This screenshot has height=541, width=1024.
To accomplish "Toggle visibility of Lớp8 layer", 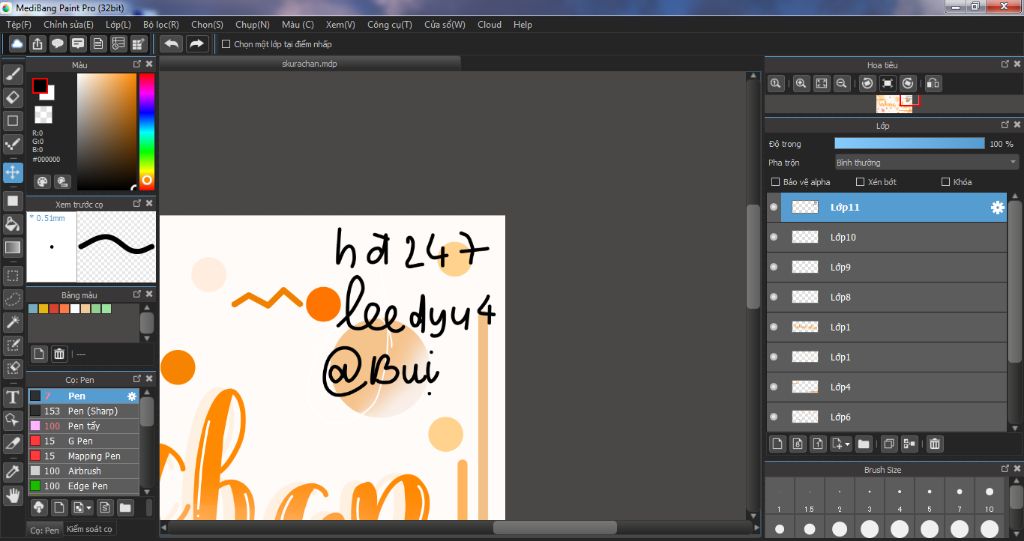I will coord(774,297).
